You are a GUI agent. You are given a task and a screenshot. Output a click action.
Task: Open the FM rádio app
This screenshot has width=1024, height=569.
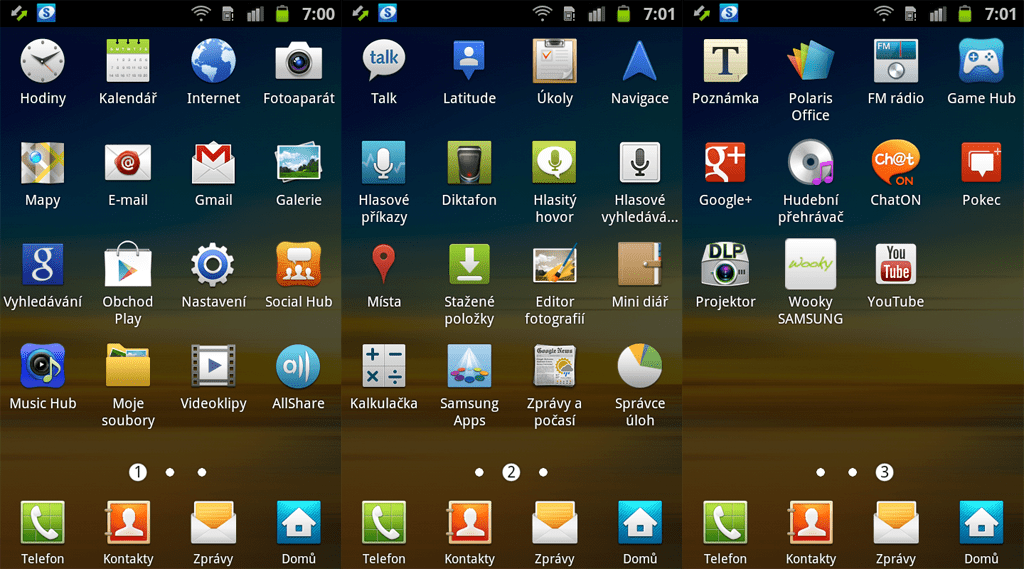[x=896, y=61]
